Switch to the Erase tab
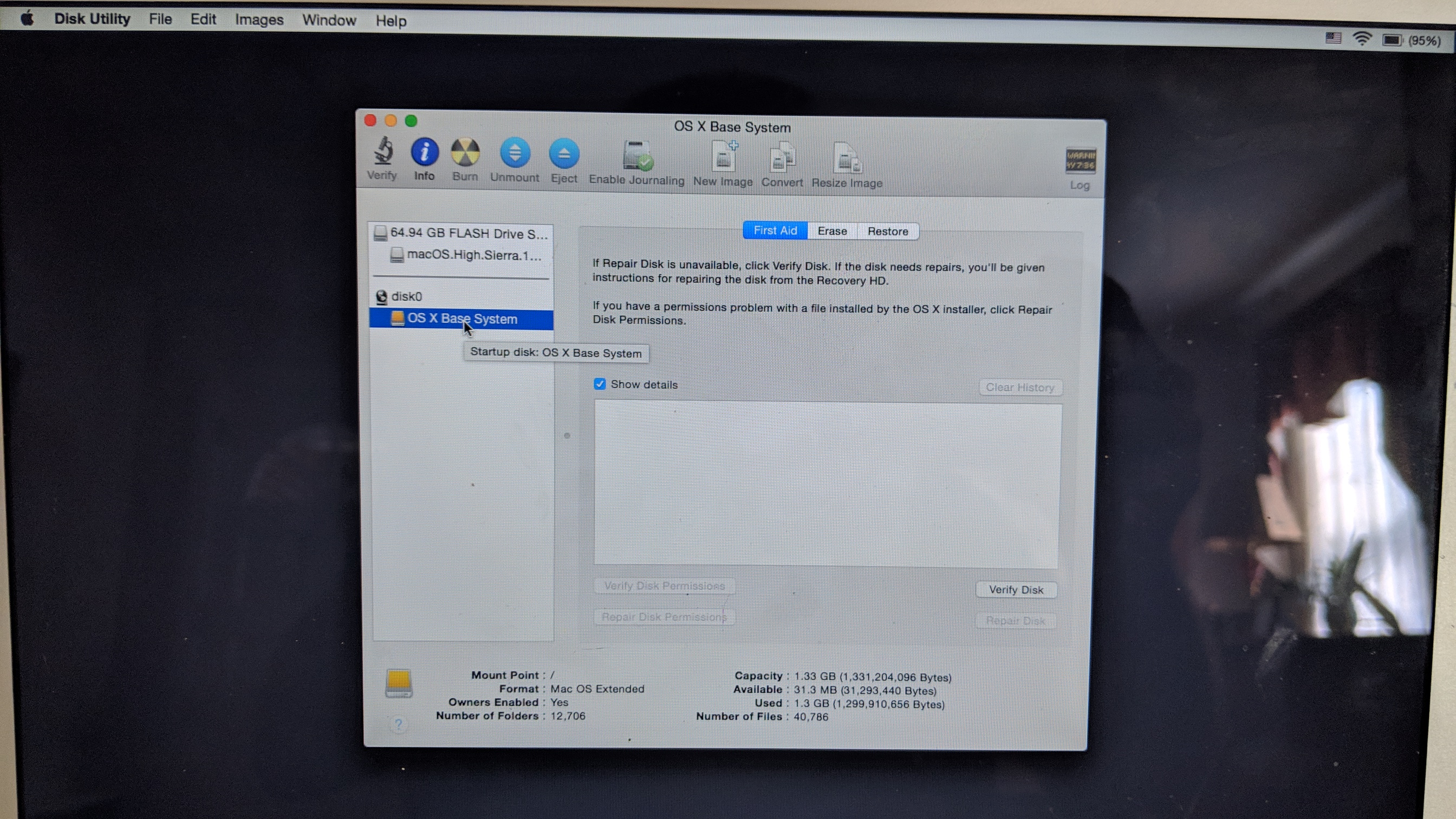1456x819 pixels. tap(833, 231)
